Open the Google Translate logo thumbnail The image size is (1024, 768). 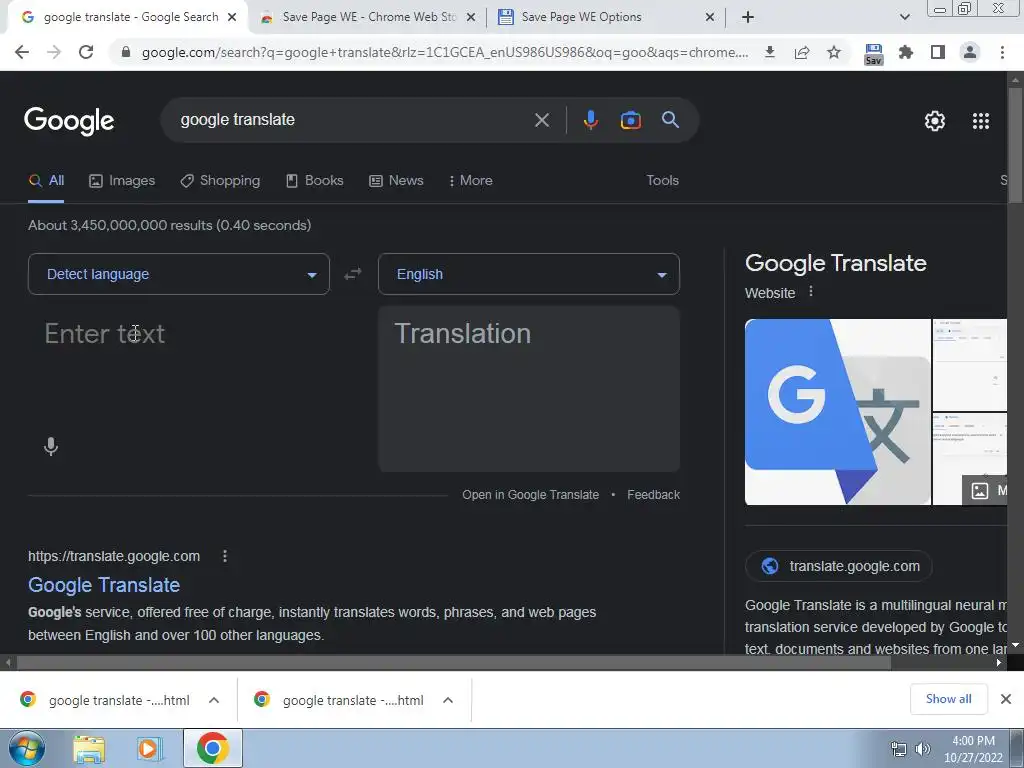pos(837,412)
